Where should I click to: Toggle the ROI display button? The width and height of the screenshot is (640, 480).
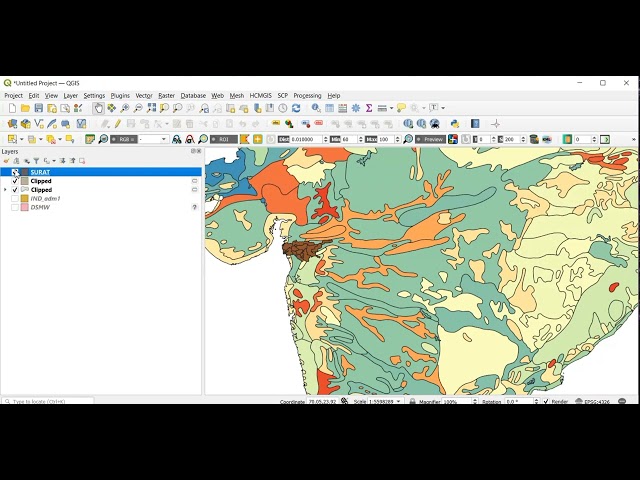224,139
